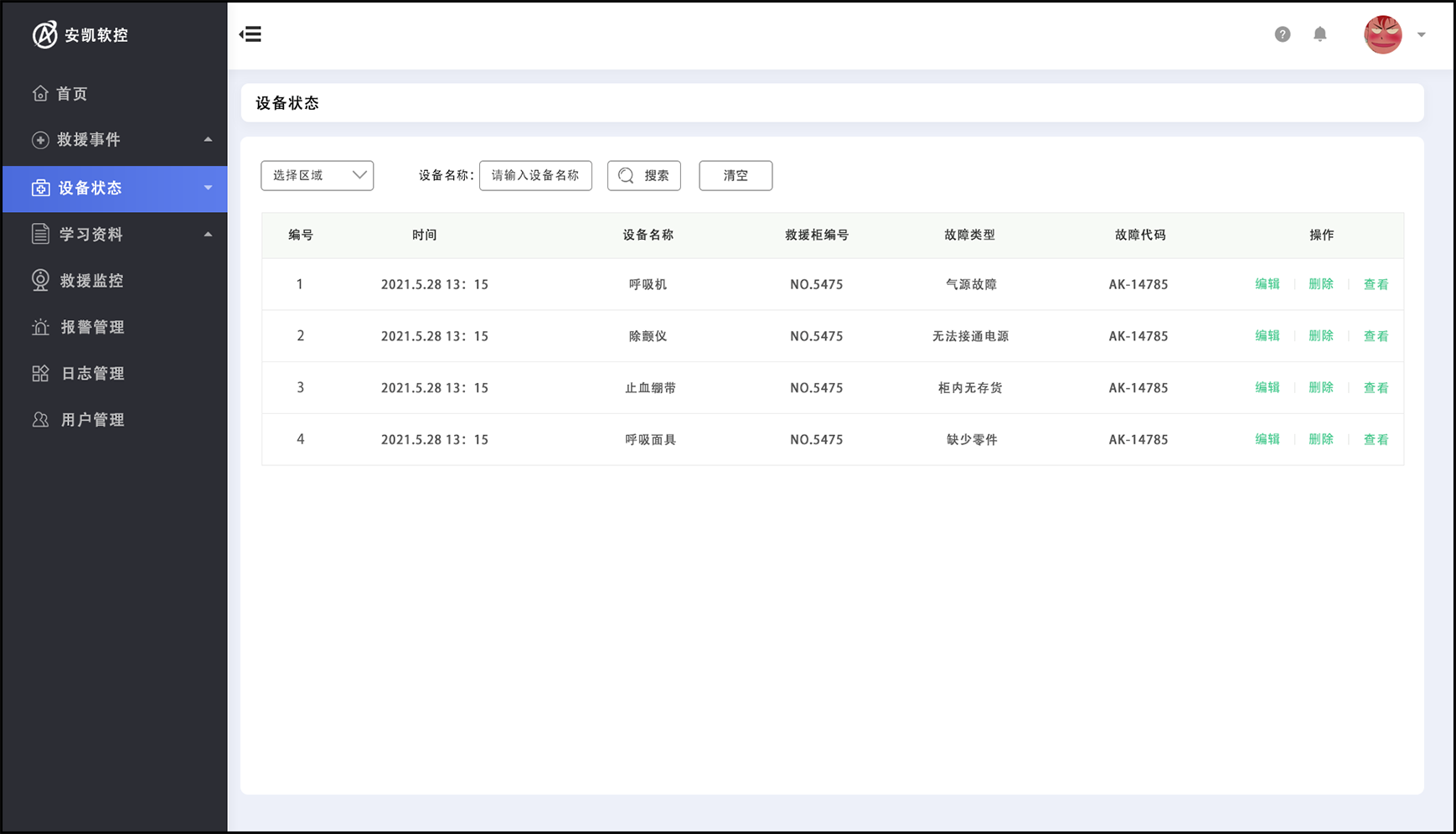
Task: Expand the 学习资料 submenu arrow
Action: (x=208, y=234)
